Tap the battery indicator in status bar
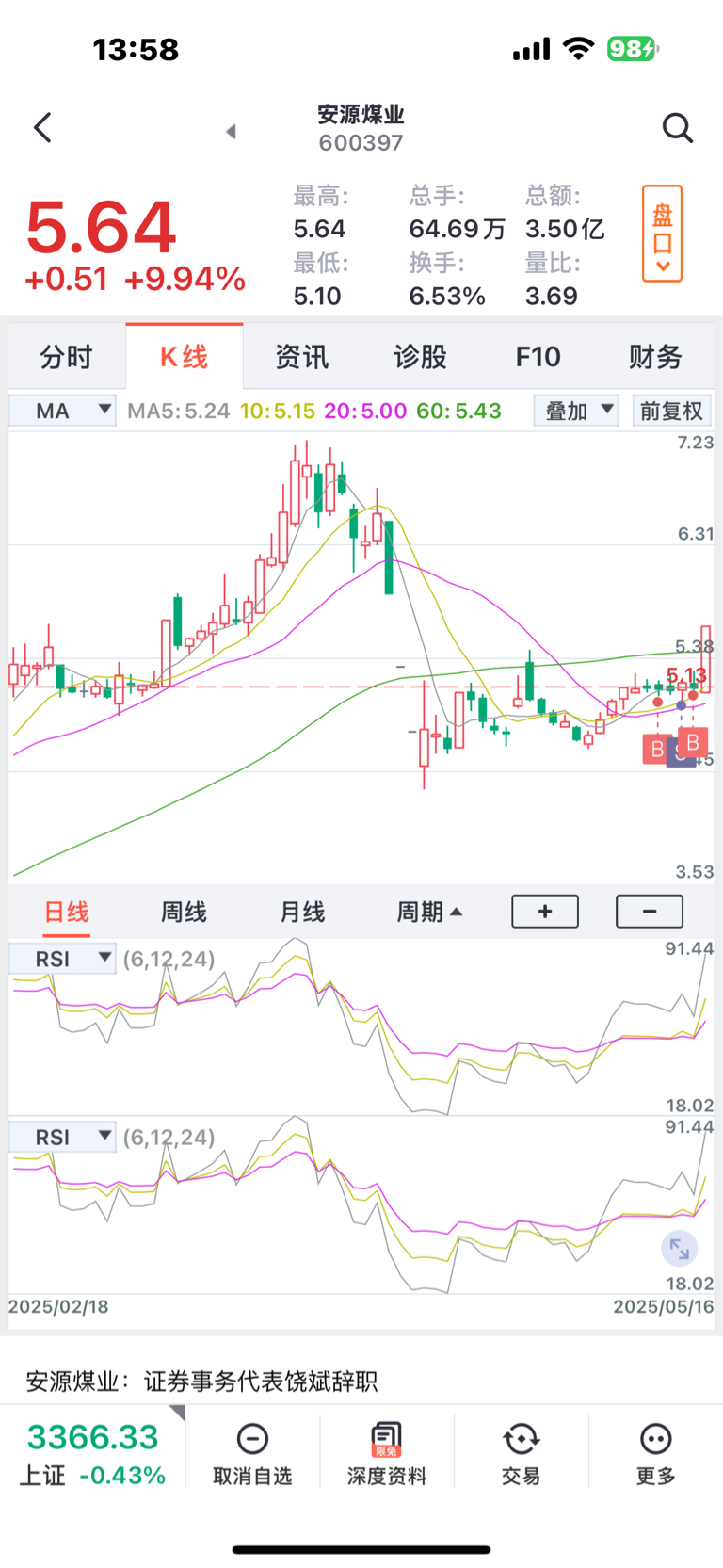The image size is (723, 1568). pyautogui.click(x=633, y=49)
